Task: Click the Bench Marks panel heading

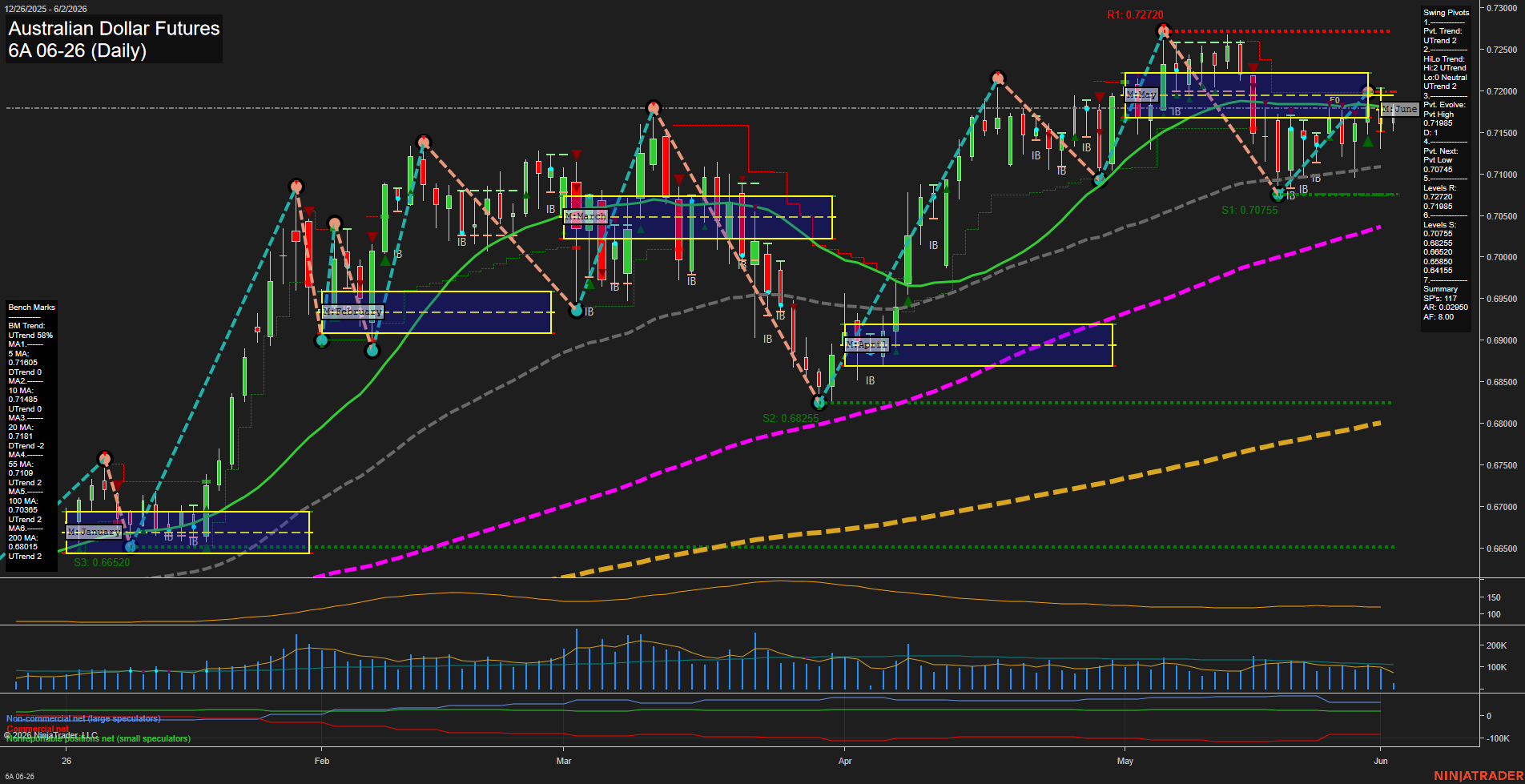Action: point(31,308)
